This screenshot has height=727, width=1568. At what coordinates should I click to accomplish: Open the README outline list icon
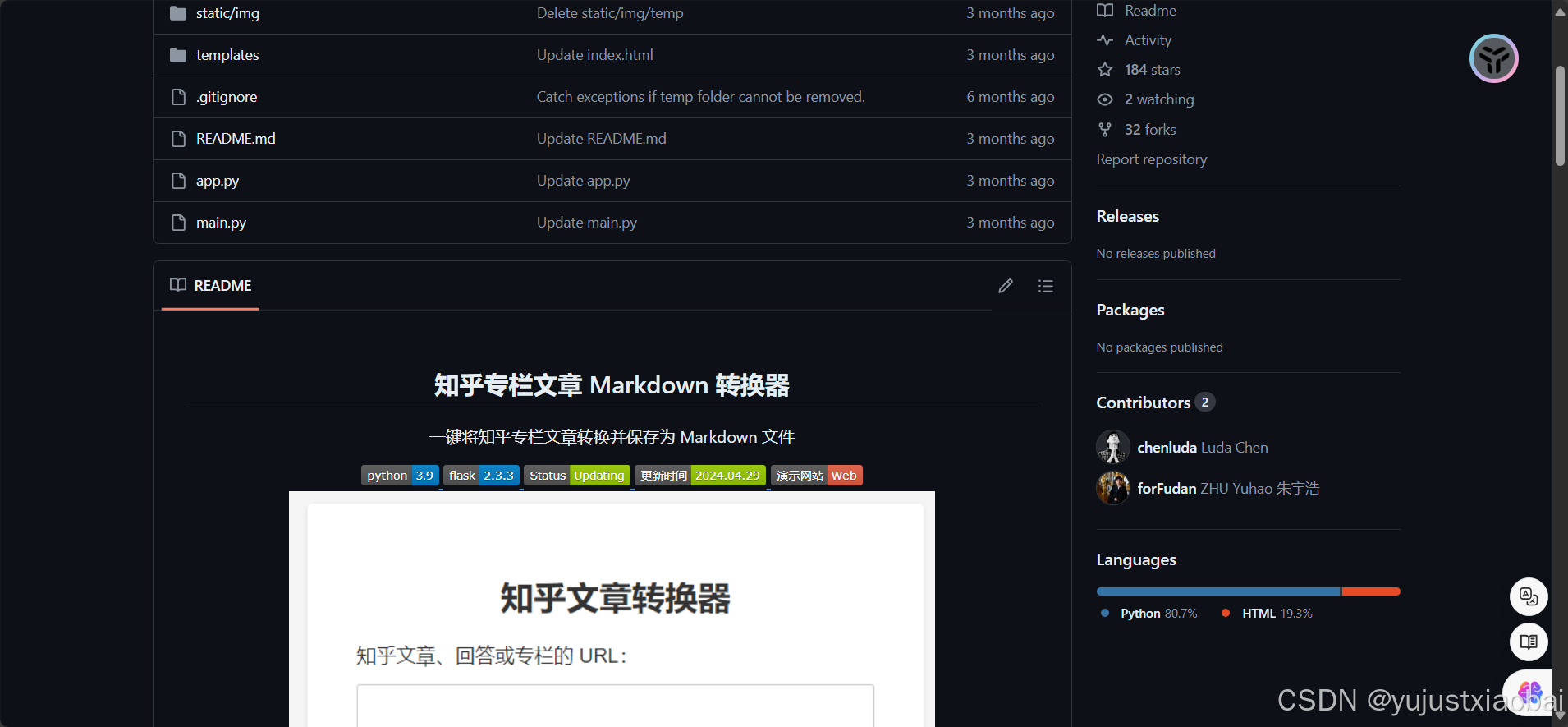pos(1045,286)
